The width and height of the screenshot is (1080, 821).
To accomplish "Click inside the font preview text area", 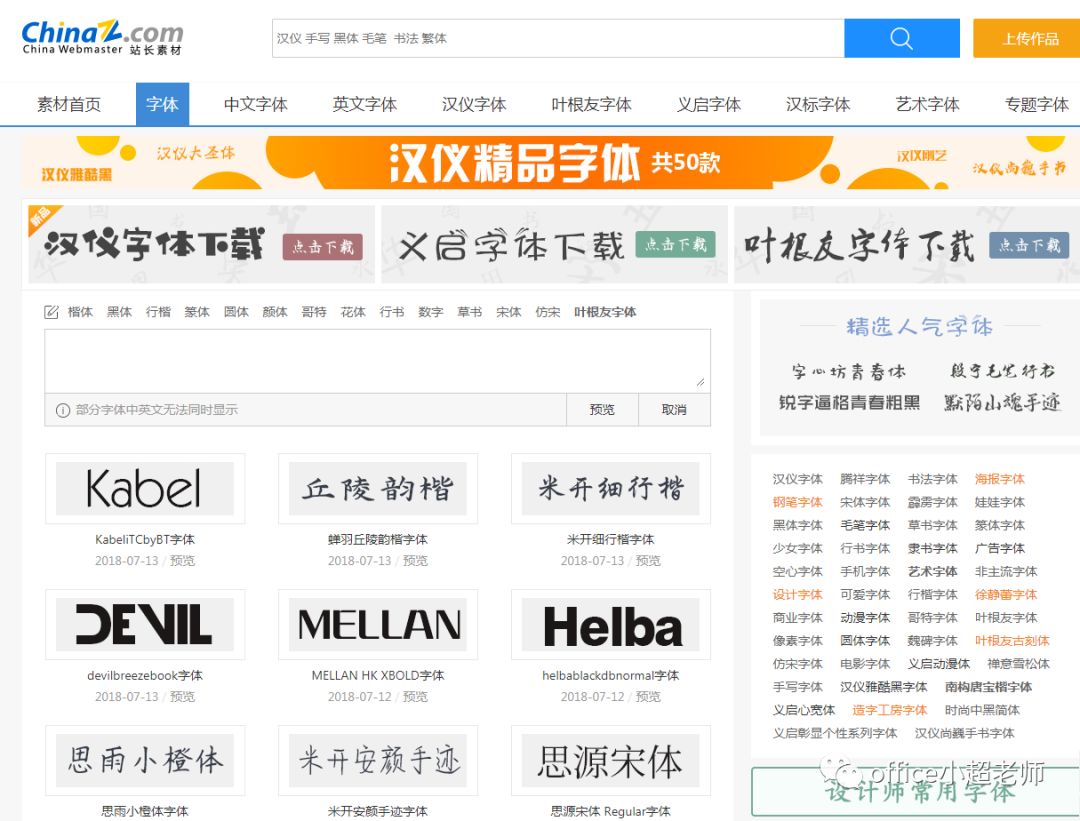I will click(x=377, y=361).
